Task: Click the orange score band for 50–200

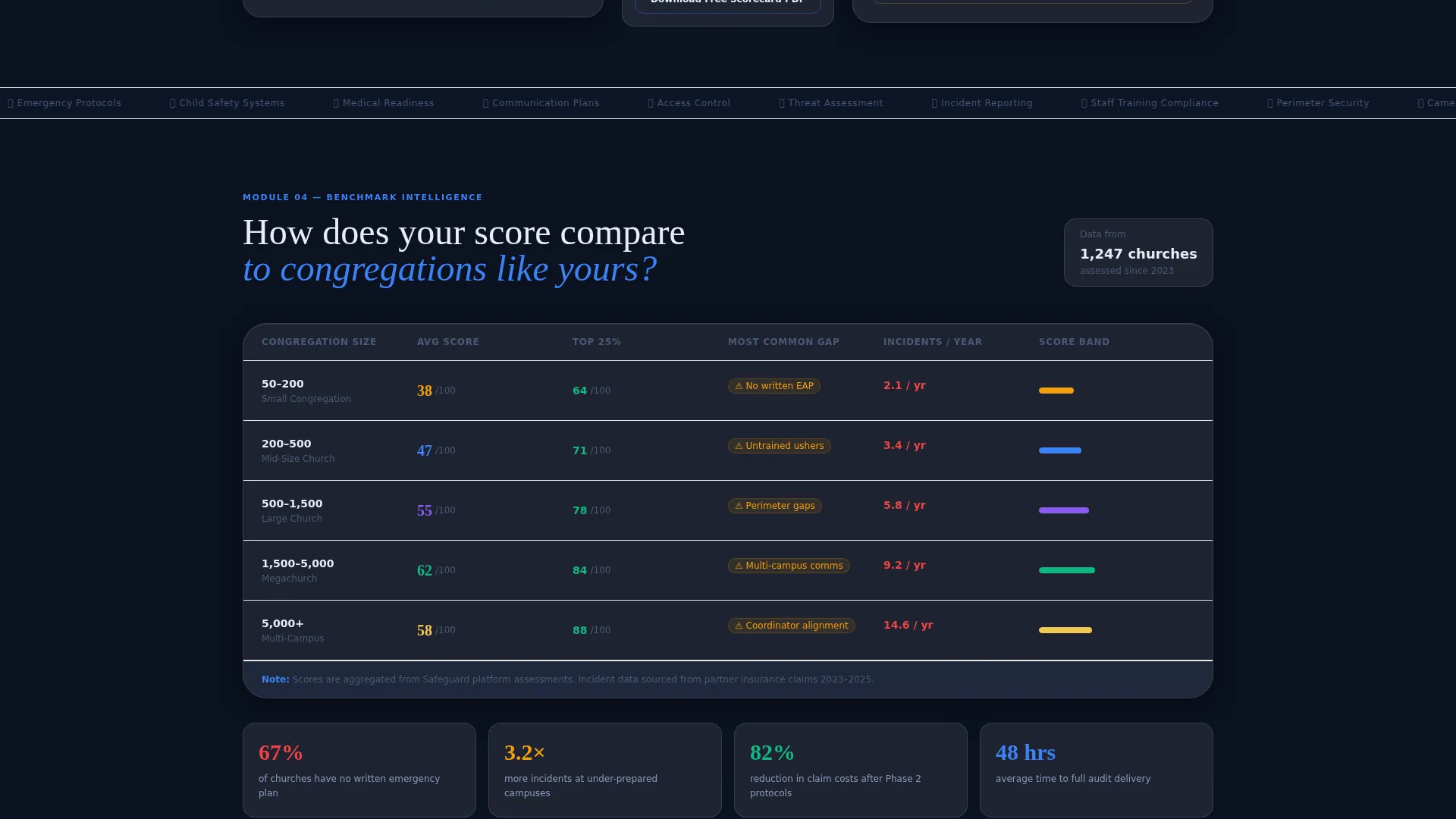Action: (1056, 391)
